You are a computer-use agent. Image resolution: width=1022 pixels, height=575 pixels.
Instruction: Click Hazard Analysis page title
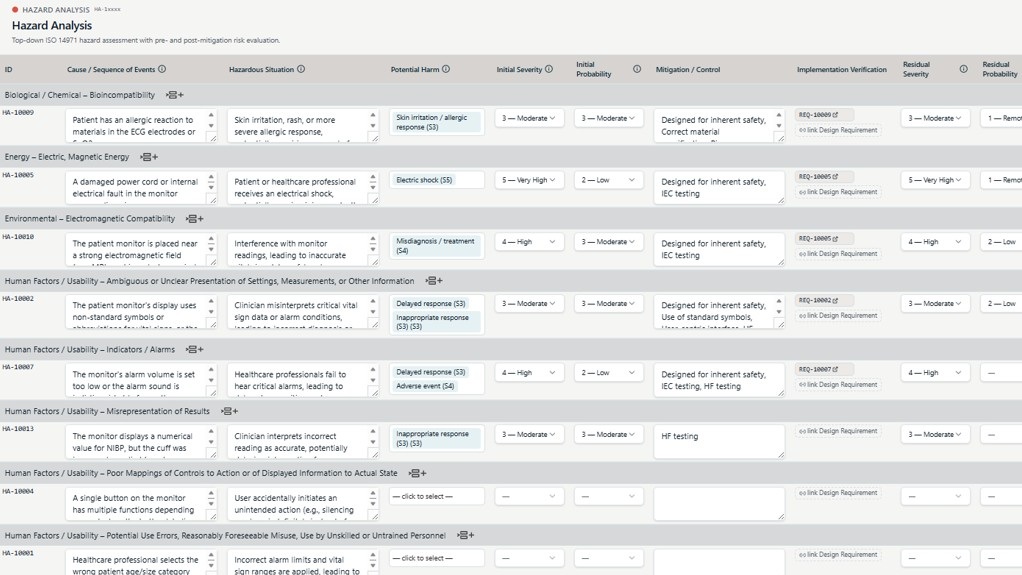coord(52,25)
